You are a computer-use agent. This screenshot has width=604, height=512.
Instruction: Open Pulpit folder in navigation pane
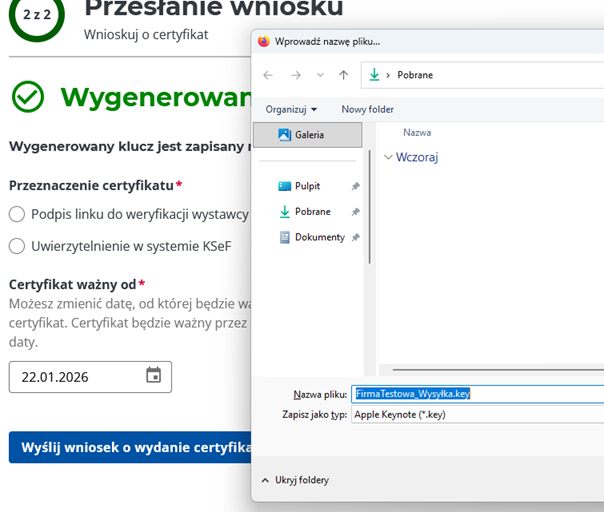pos(307,186)
